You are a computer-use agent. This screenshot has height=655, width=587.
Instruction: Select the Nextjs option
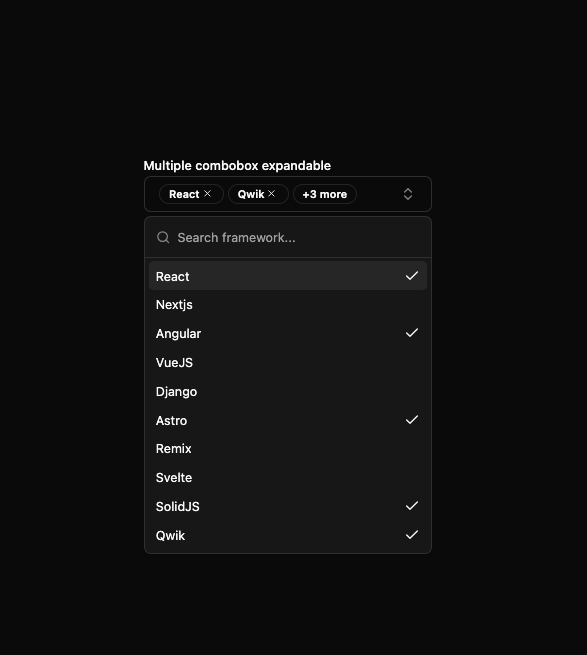[287, 305]
